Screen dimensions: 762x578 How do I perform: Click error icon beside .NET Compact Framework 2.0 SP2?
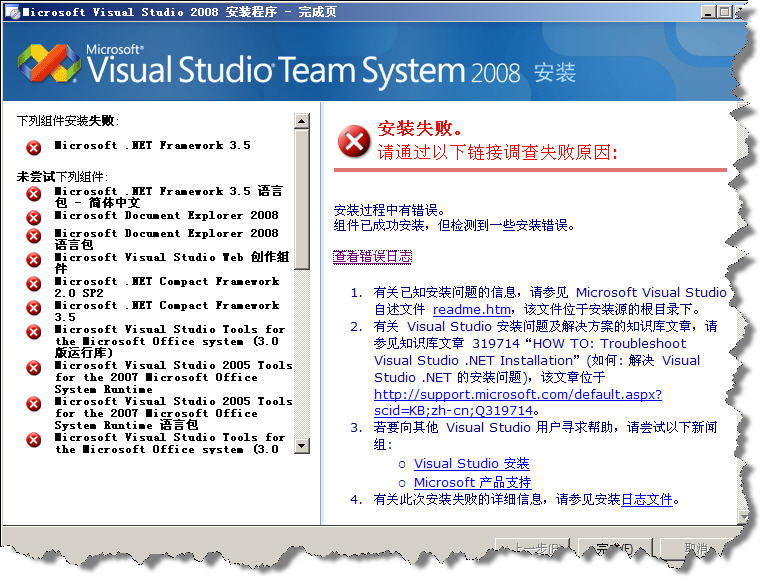[34, 283]
